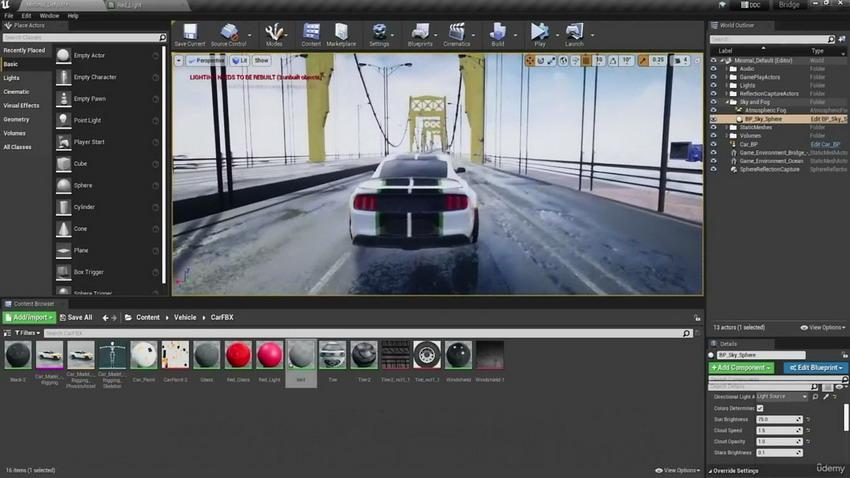Click the Lit view mode button

pos(240,61)
